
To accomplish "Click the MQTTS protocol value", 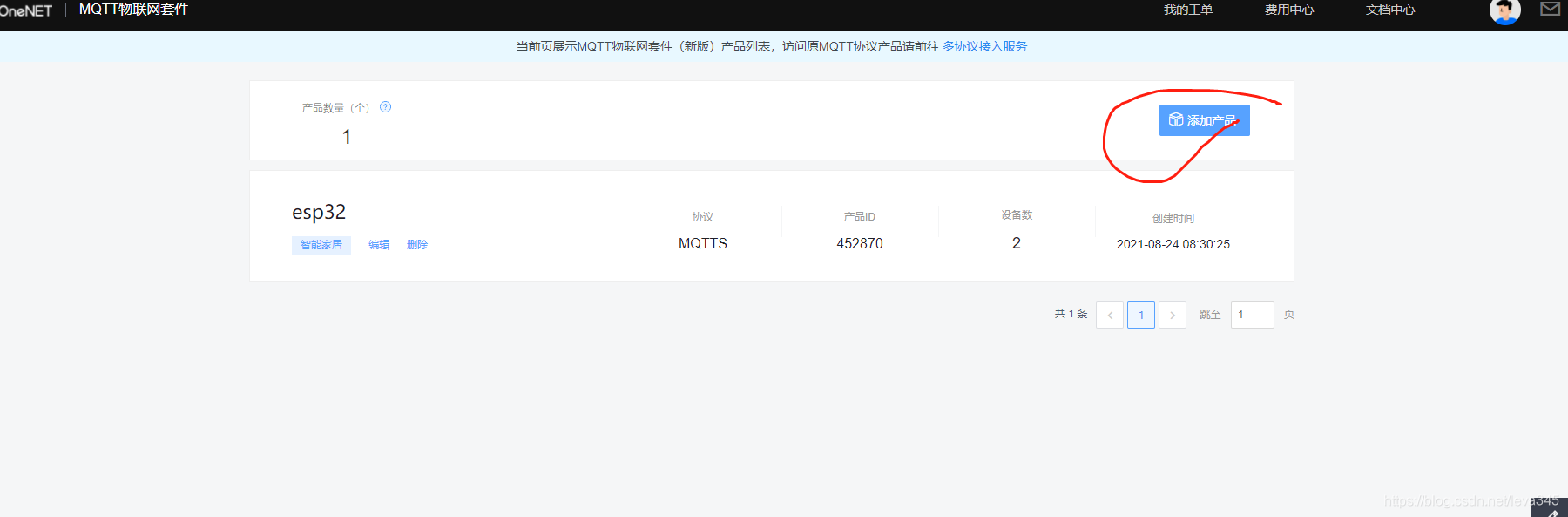I will click(x=703, y=244).
